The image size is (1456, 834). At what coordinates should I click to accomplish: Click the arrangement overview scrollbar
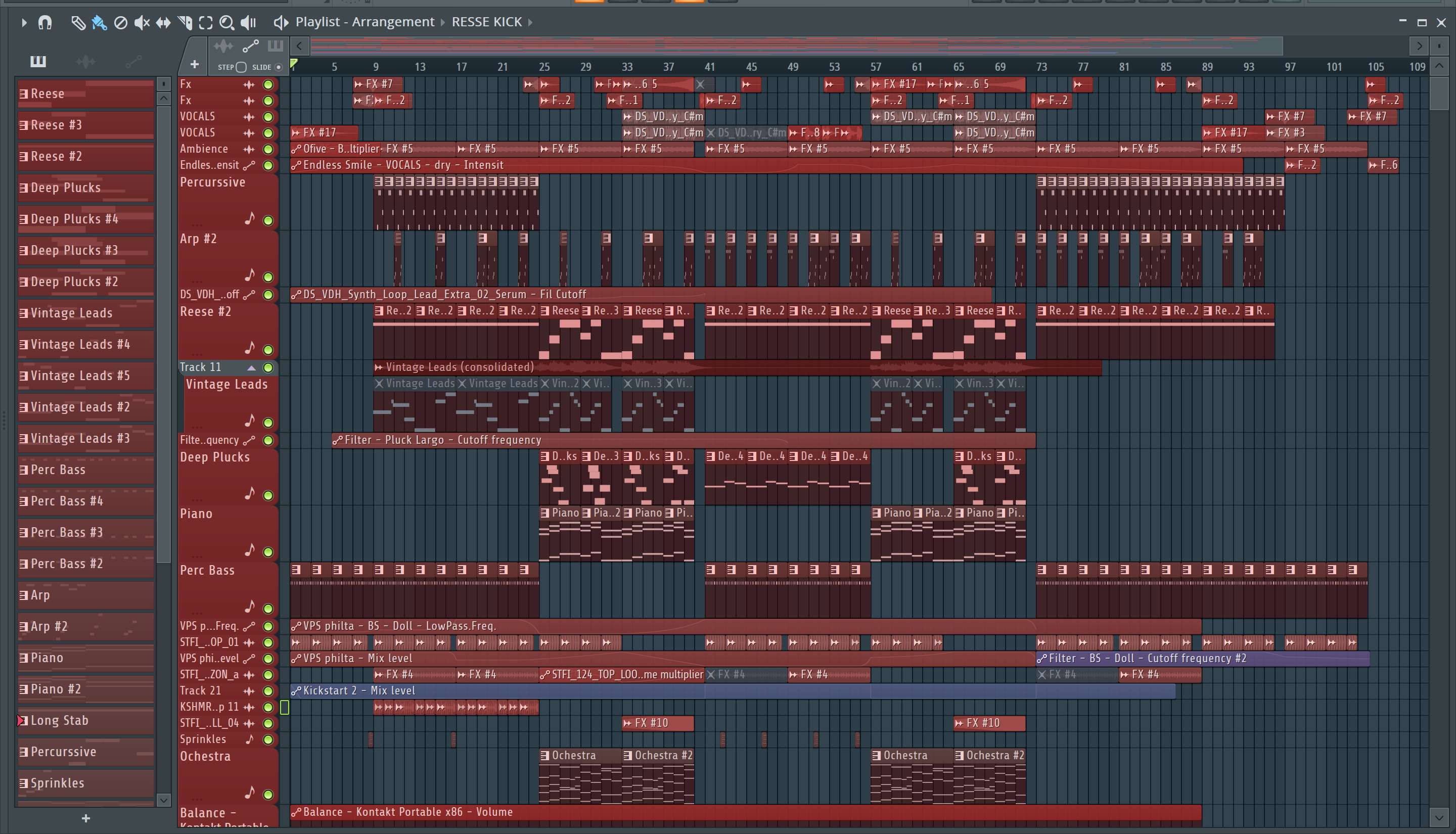(796, 45)
